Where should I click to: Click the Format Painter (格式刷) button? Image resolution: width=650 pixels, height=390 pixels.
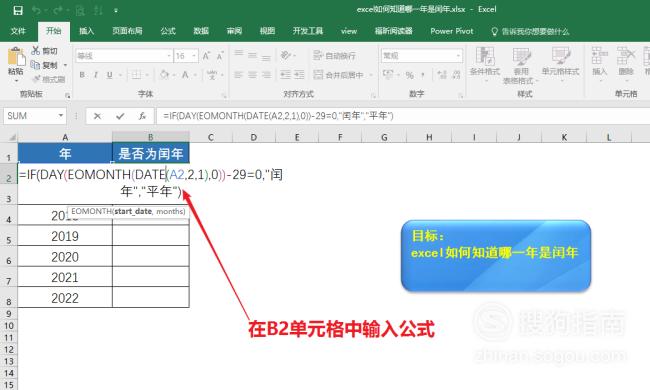click(x=49, y=79)
